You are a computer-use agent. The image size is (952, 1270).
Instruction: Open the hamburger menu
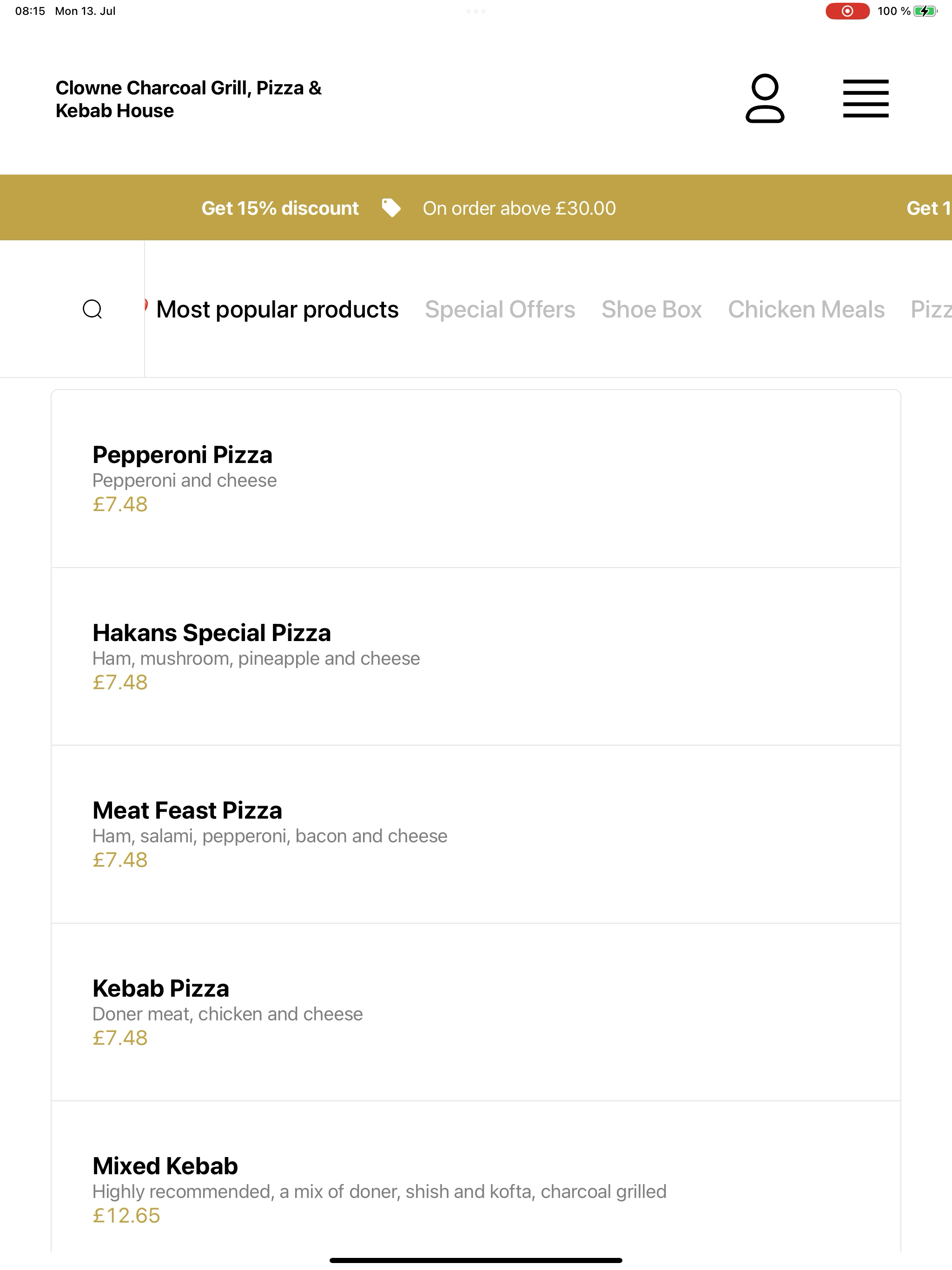tap(865, 99)
